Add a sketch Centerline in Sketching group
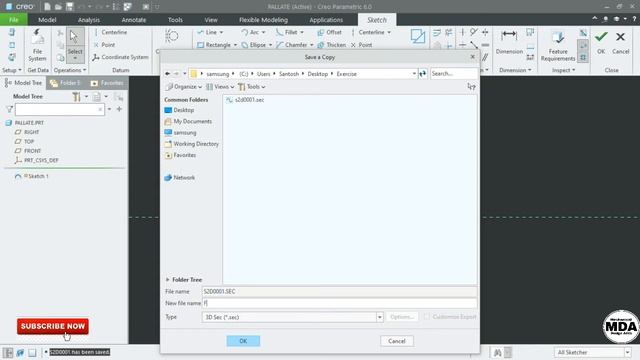640x360 pixels. [x=371, y=32]
